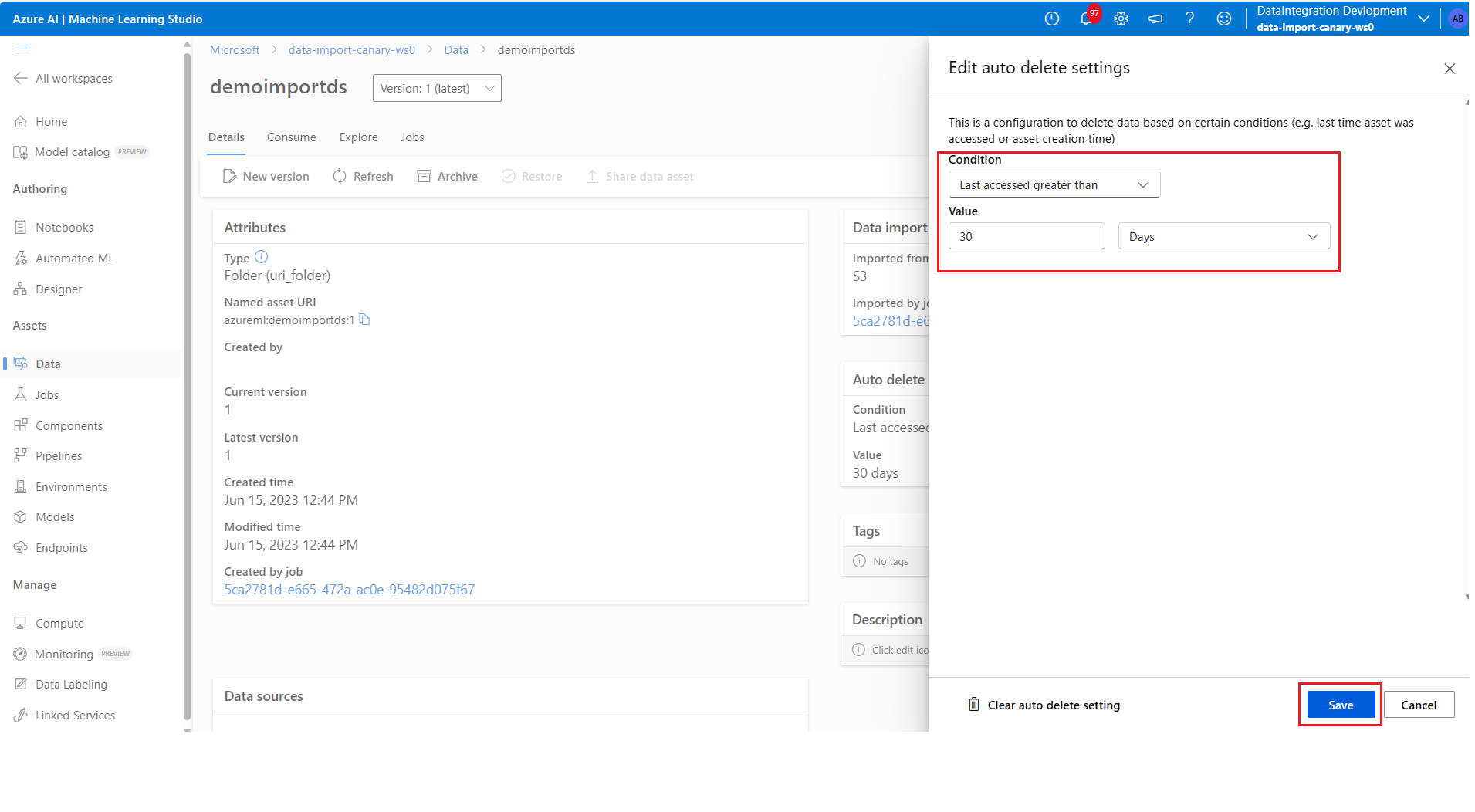Click the smiley feedback icon
1475x812 pixels.
coord(1223,19)
